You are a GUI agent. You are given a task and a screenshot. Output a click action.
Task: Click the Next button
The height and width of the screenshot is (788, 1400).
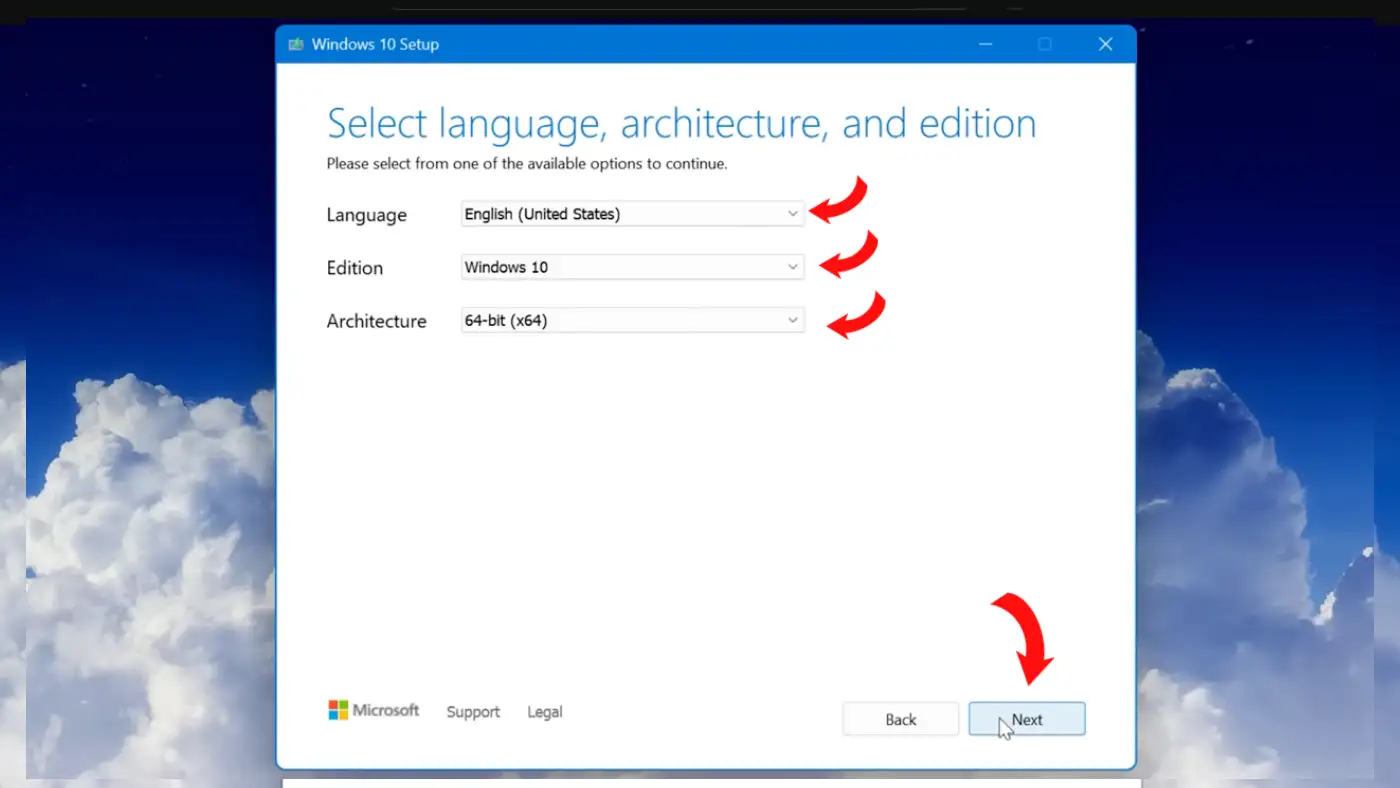point(1026,719)
